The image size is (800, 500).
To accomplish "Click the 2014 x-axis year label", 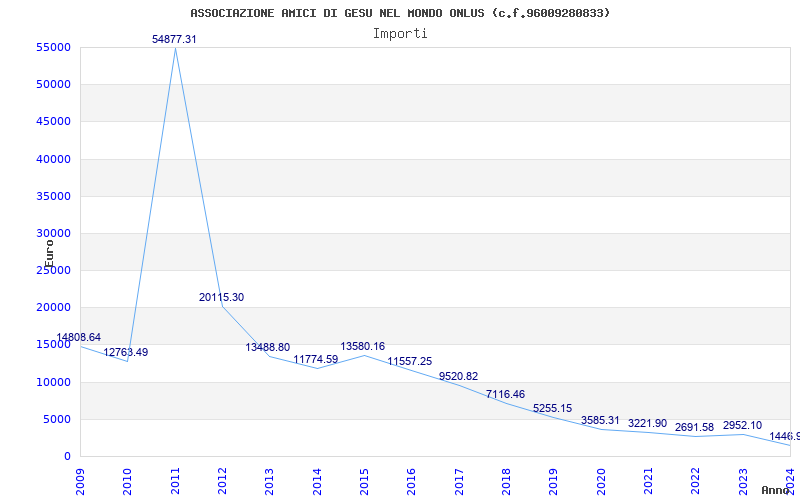I will (317, 482).
